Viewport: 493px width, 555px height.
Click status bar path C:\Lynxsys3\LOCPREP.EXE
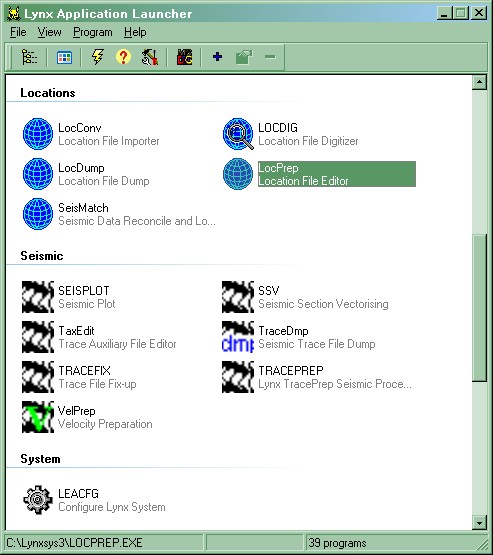point(74,543)
